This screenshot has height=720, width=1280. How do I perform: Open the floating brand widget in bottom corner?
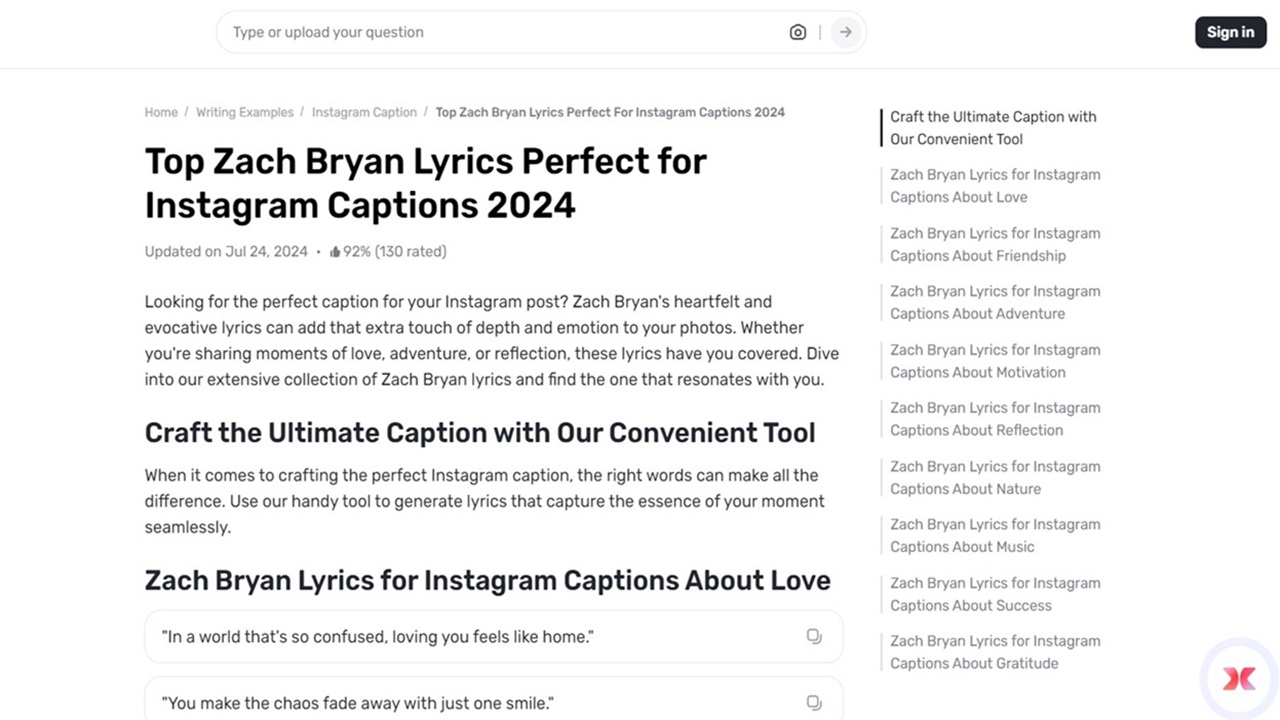[x=1238, y=678]
